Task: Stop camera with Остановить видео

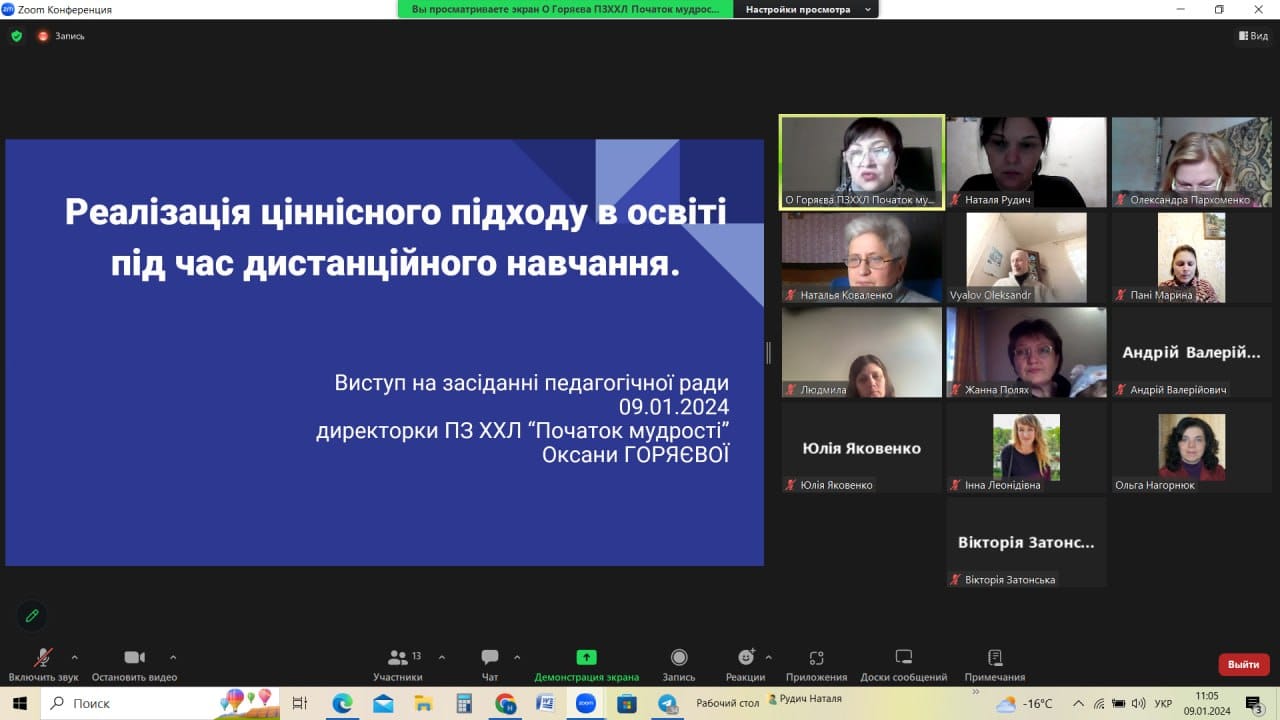Action: pos(134,657)
